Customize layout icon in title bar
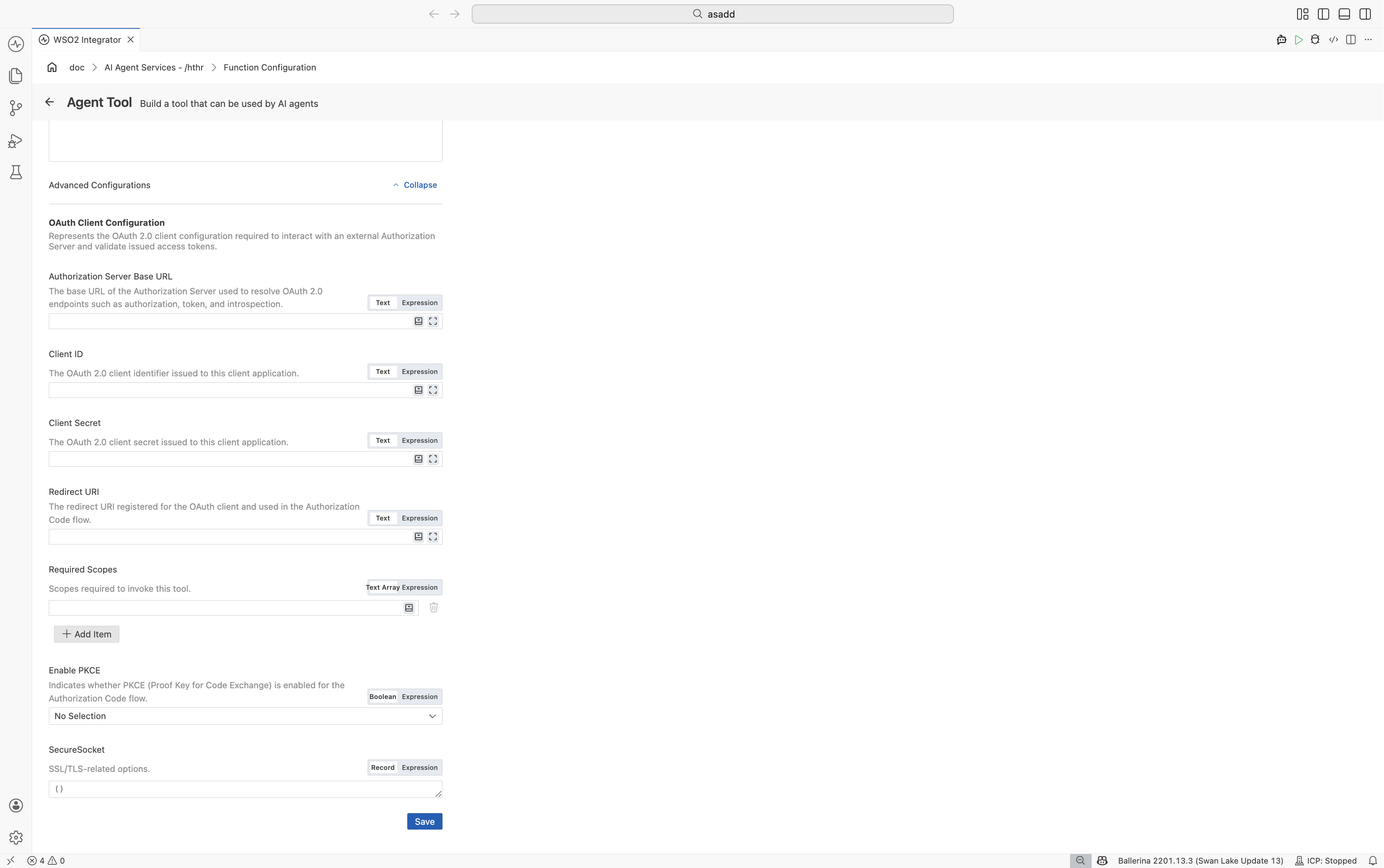 pyautogui.click(x=1302, y=14)
